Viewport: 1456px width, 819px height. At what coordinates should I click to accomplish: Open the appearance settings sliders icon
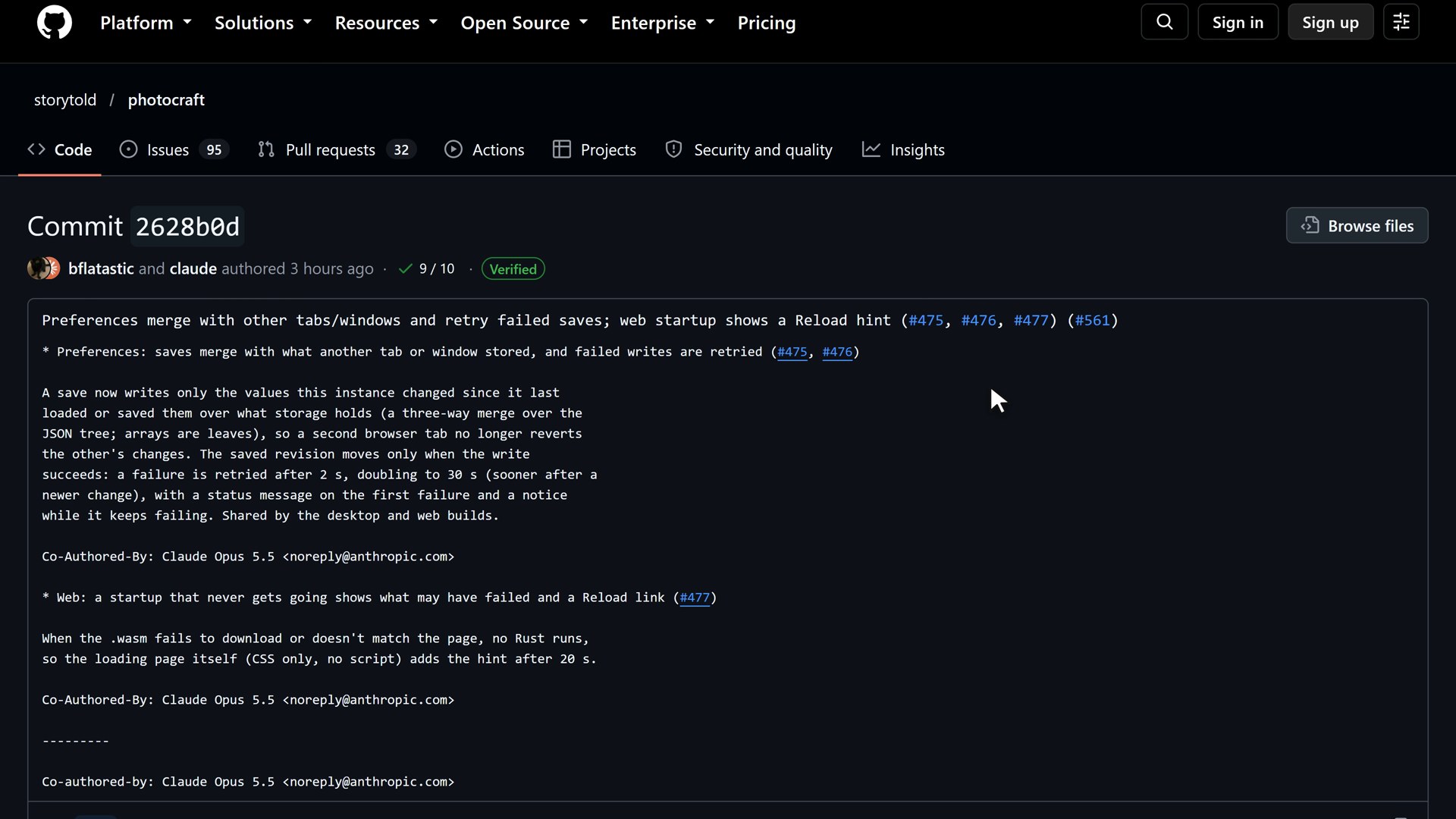pyautogui.click(x=1401, y=22)
